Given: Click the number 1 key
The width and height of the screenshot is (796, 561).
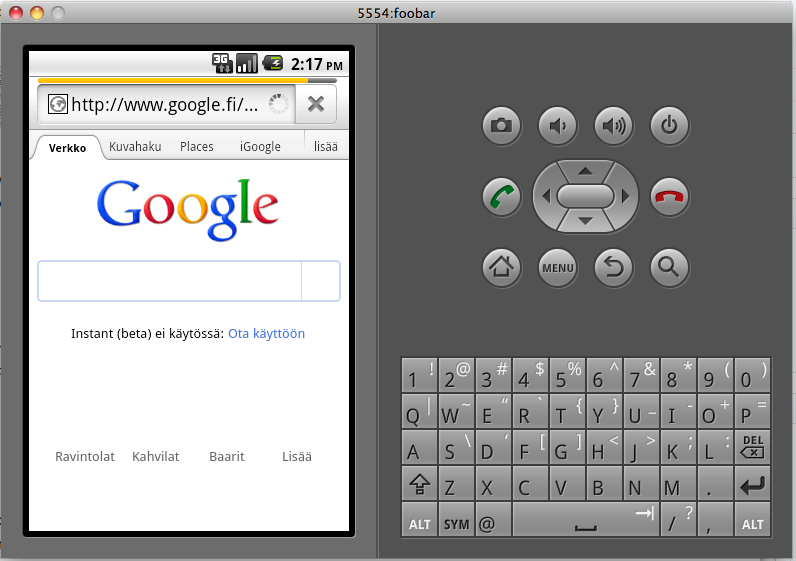Looking at the screenshot, I should [419, 375].
